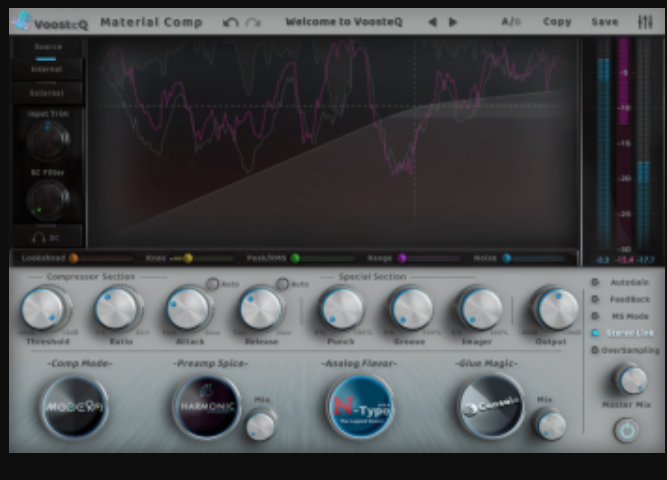This screenshot has width=667, height=480.
Task: Select the External sidechain source
Action: (x=47, y=93)
